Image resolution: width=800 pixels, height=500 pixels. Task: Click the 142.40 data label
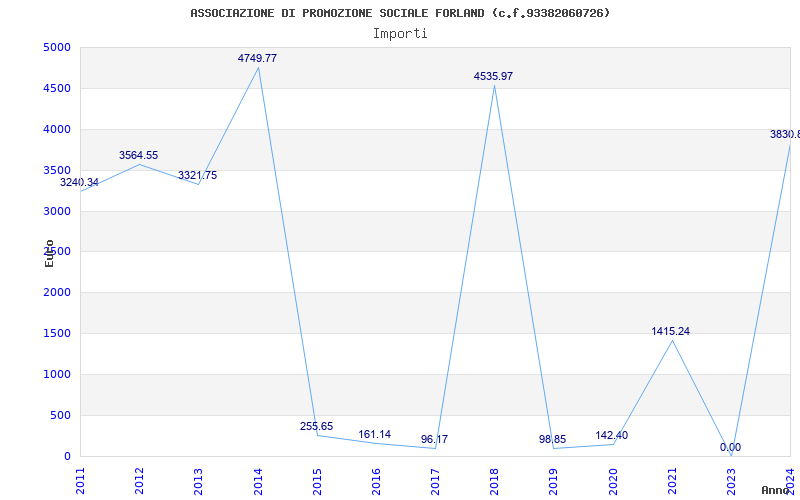611,436
